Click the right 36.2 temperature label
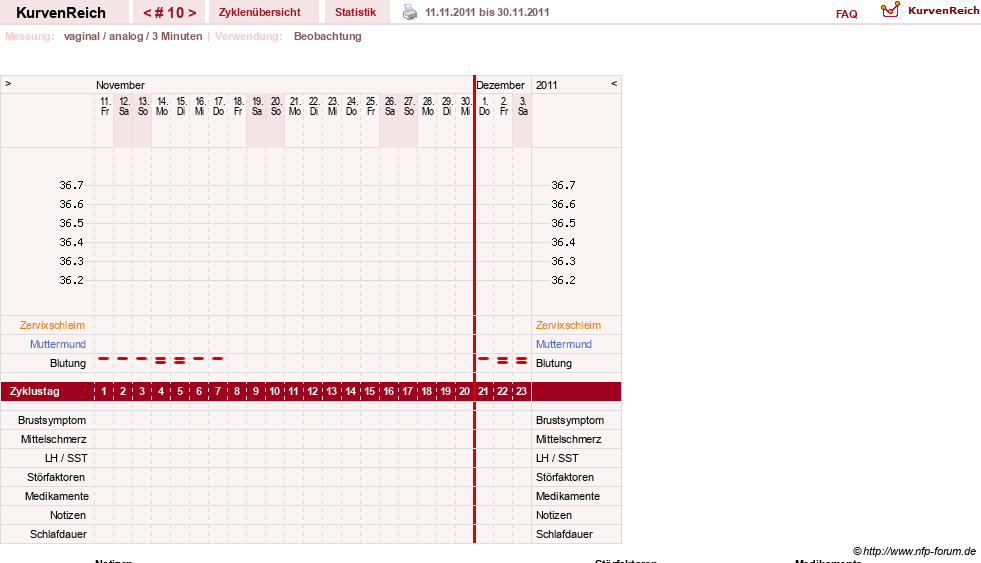Screen dimensions: 981x563 pos(563,280)
